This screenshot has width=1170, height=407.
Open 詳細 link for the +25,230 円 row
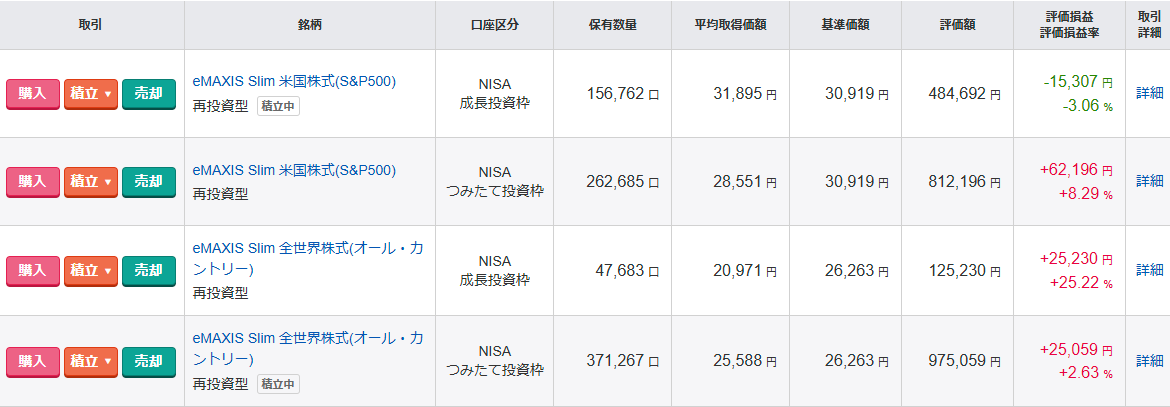click(1149, 269)
